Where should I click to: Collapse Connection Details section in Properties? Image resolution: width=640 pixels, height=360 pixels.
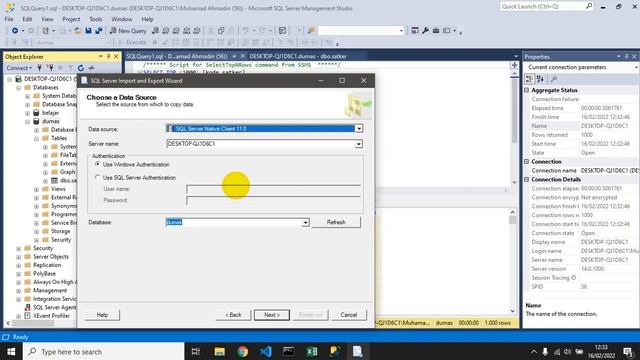pyautogui.click(x=527, y=179)
